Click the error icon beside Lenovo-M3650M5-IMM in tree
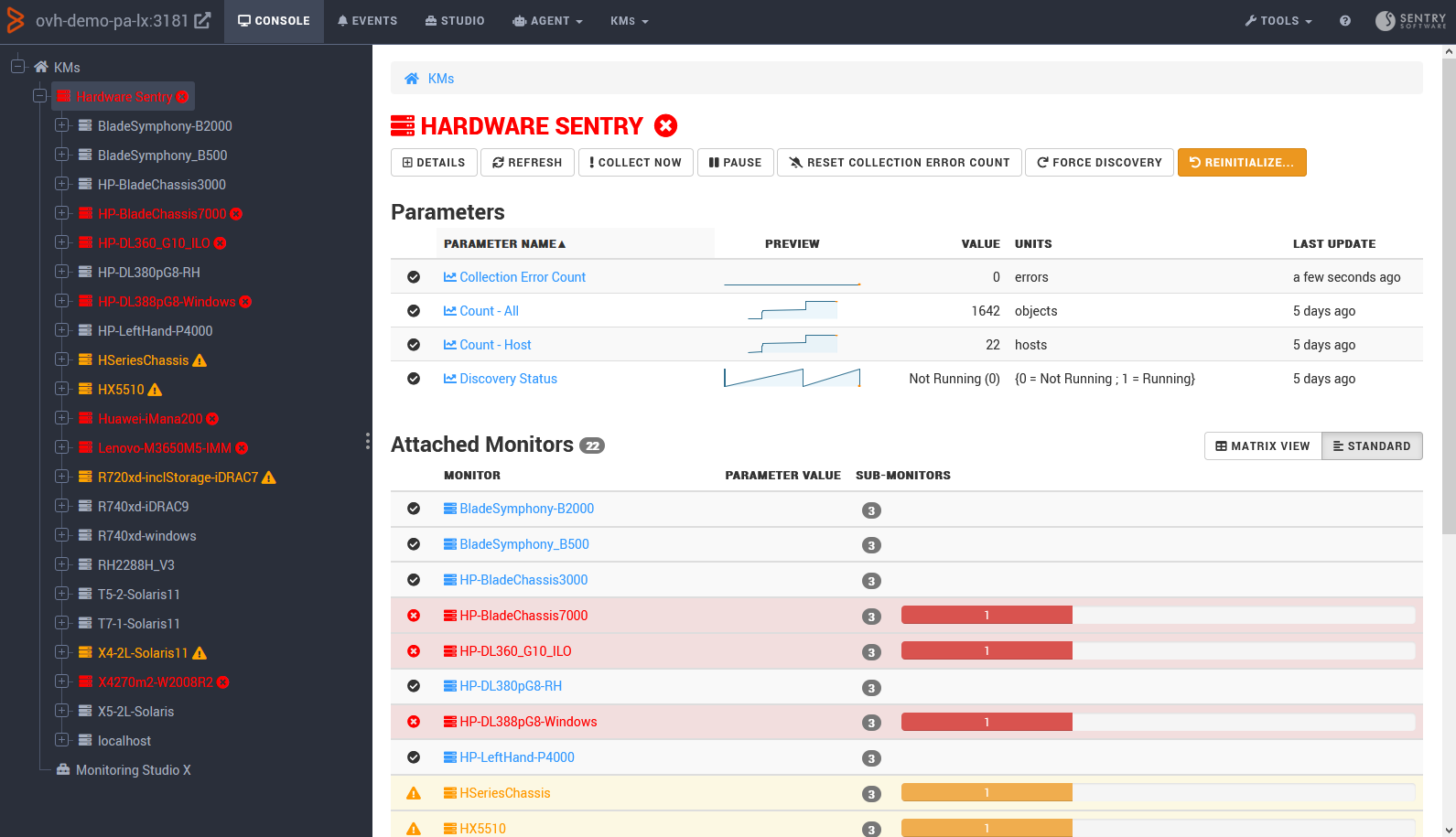The image size is (1456, 837). [x=242, y=448]
